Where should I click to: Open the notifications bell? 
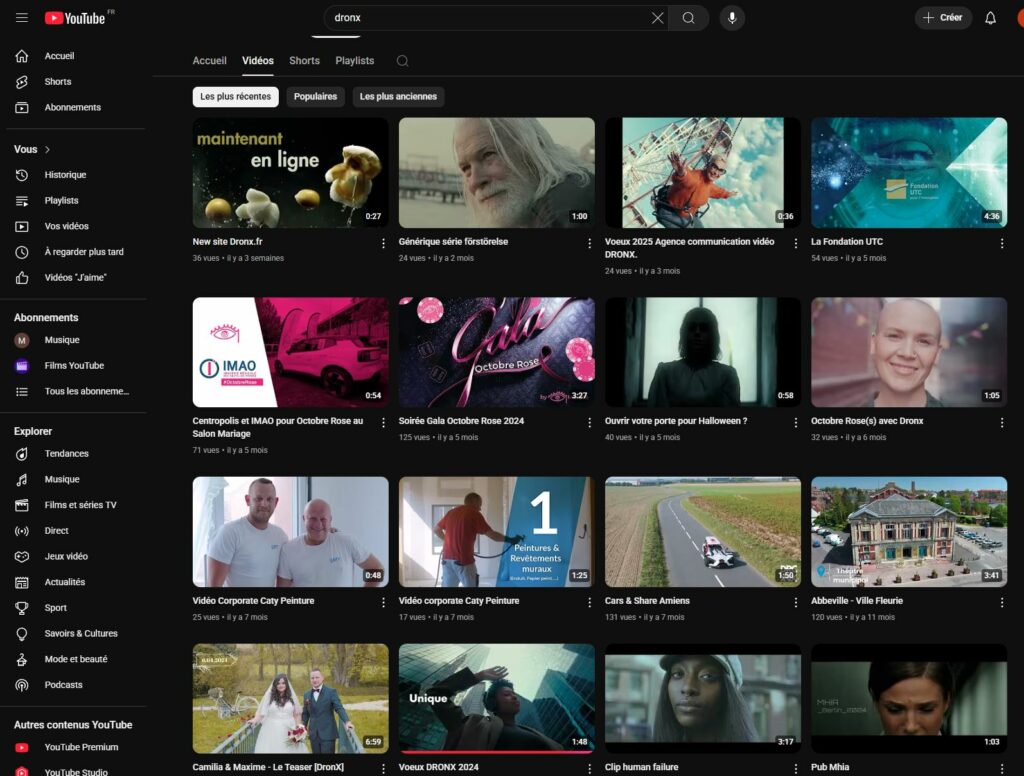(x=990, y=18)
